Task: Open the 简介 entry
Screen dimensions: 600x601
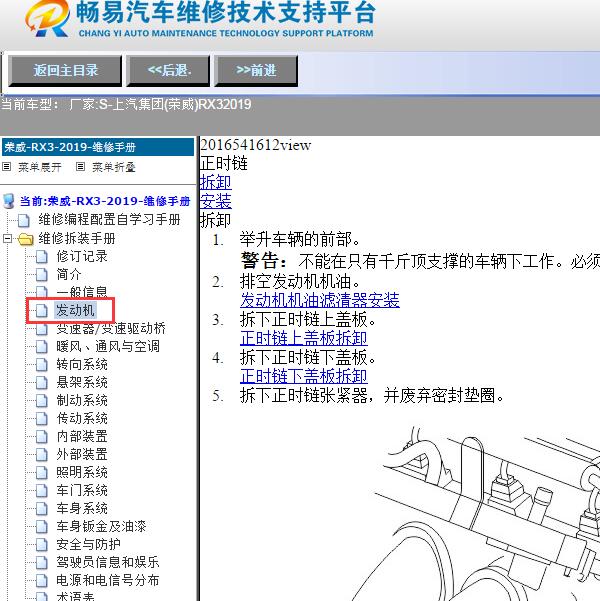Action: coord(69,274)
